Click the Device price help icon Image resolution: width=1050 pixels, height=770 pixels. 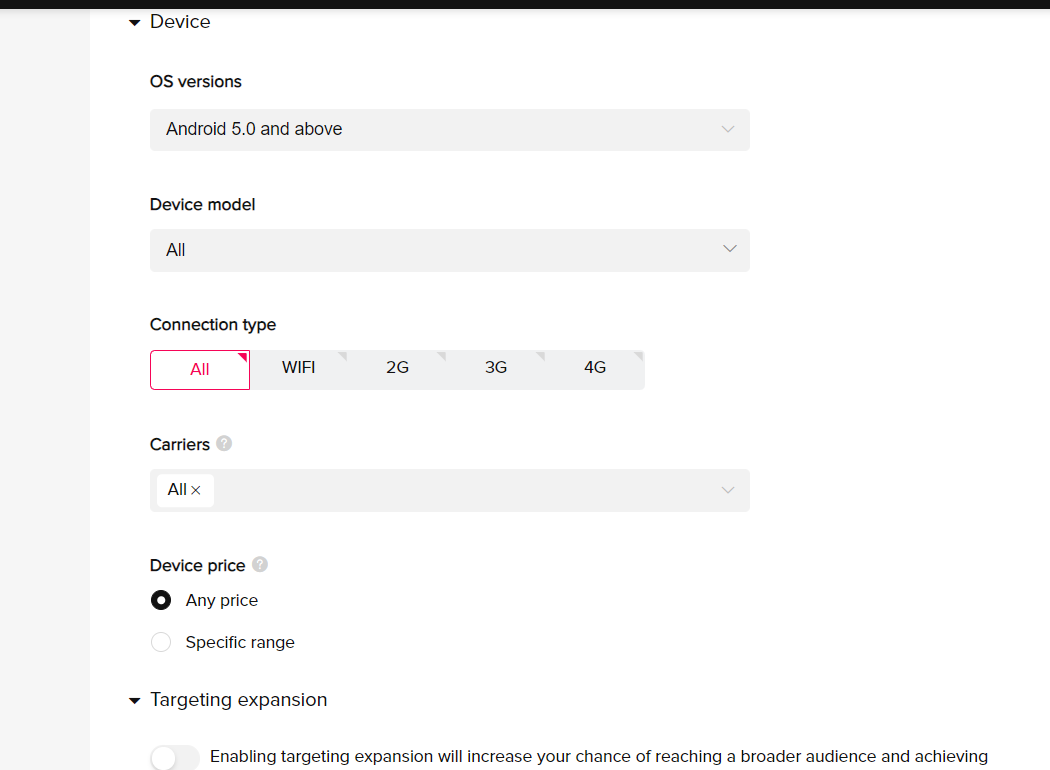pos(260,564)
